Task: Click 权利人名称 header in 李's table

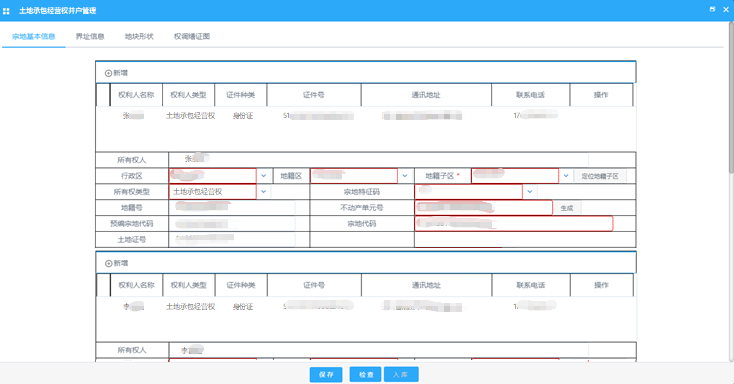Action: [136, 285]
